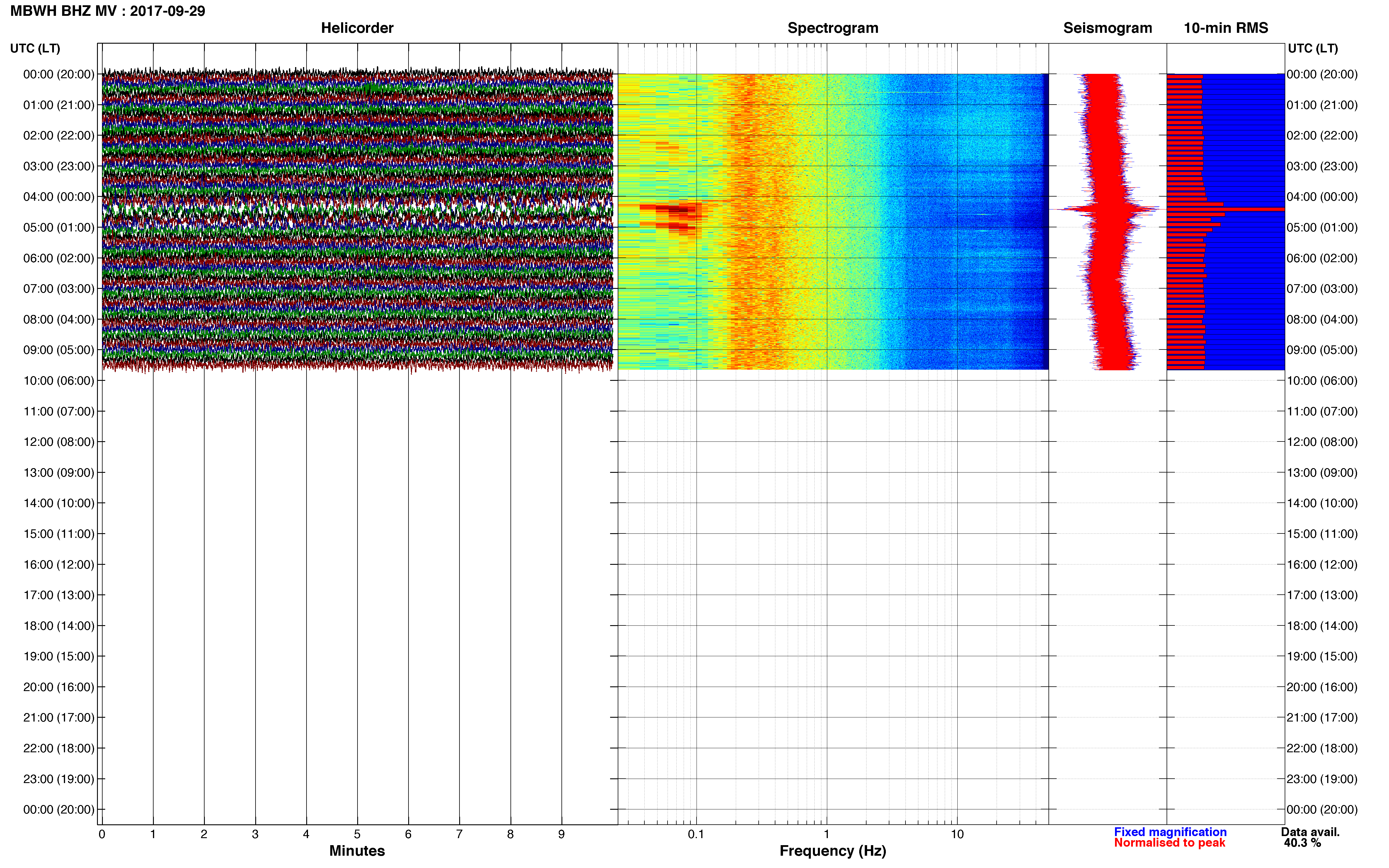Click the left 23:00 (19:00) time label
The height and width of the screenshot is (868, 1389).
pos(59,779)
